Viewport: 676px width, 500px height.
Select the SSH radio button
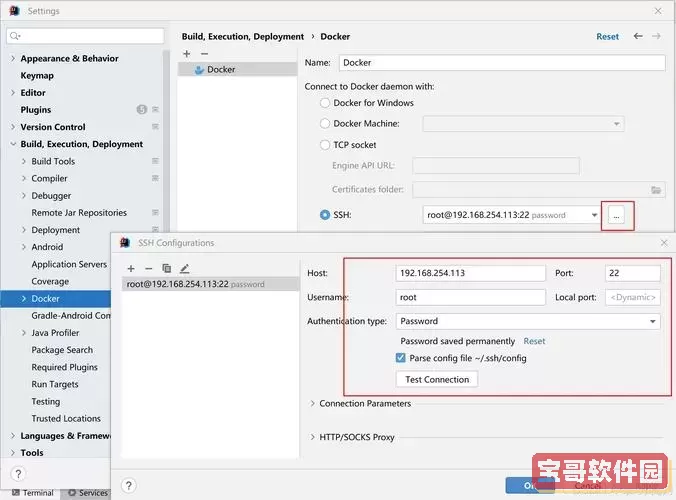click(x=325, y=215)
